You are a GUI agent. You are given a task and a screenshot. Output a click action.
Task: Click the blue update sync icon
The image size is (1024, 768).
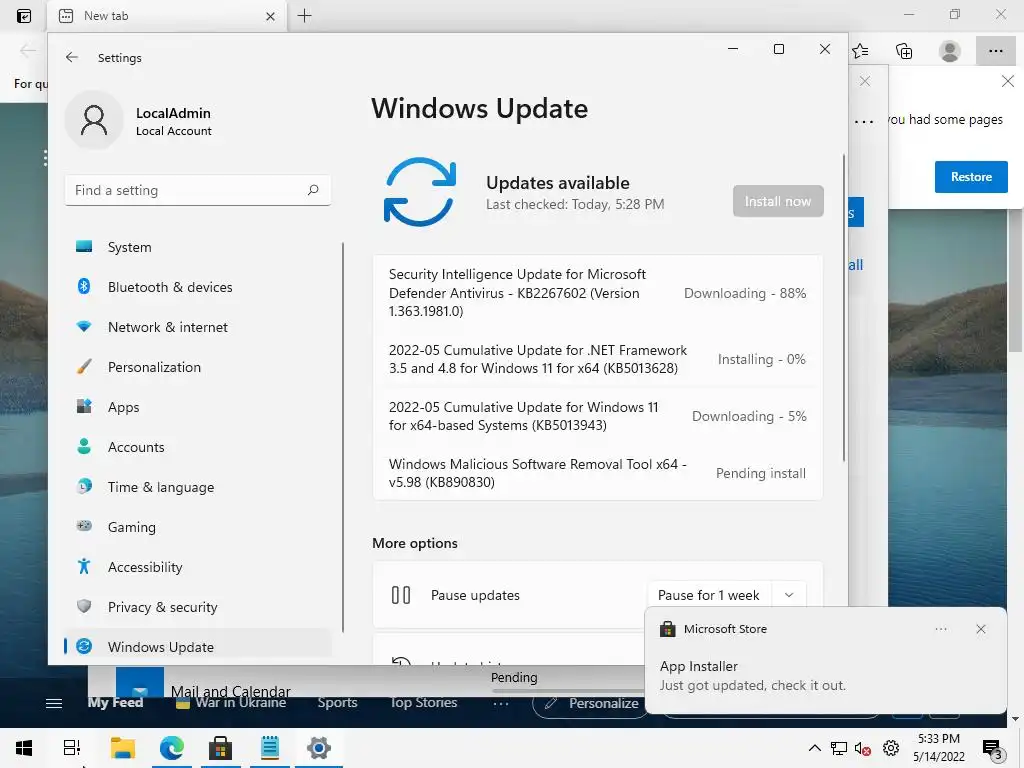(x=419, y=192)
